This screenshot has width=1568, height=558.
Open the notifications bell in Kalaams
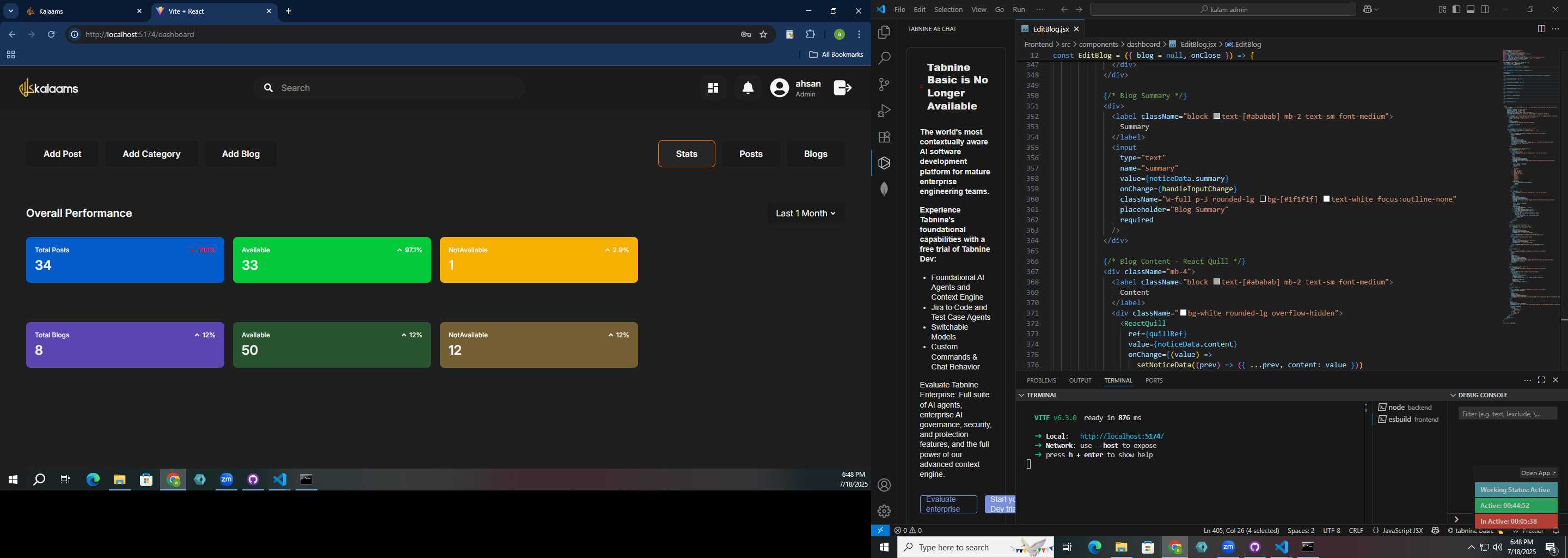tap(748, 88)
